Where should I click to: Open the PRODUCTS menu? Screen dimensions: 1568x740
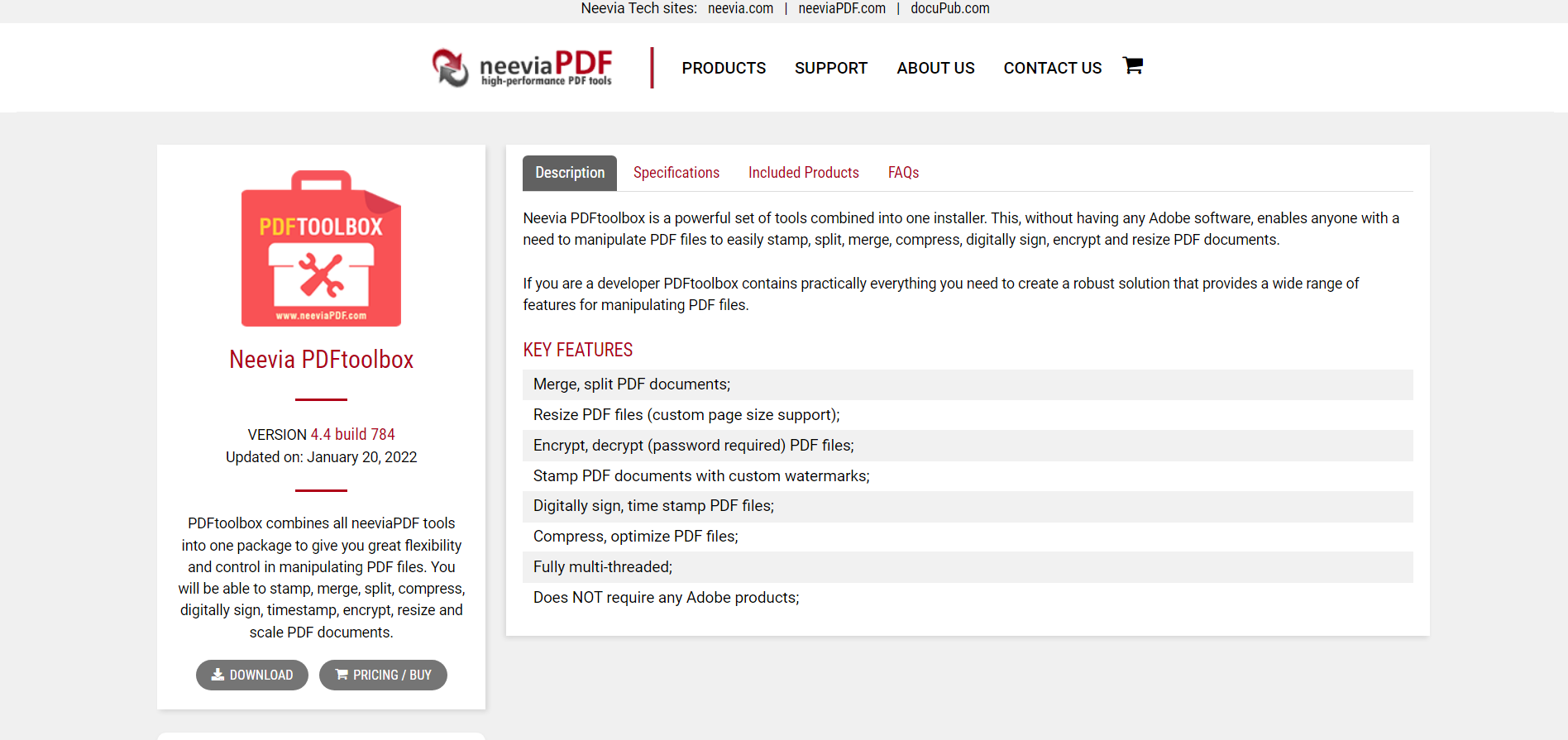click(x=724, y=68)
